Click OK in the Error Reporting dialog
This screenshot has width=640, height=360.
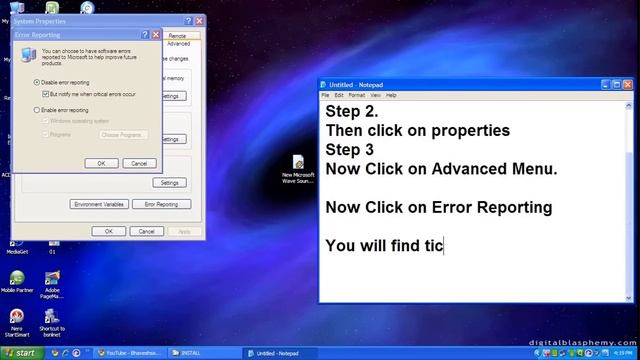(102, 163)
